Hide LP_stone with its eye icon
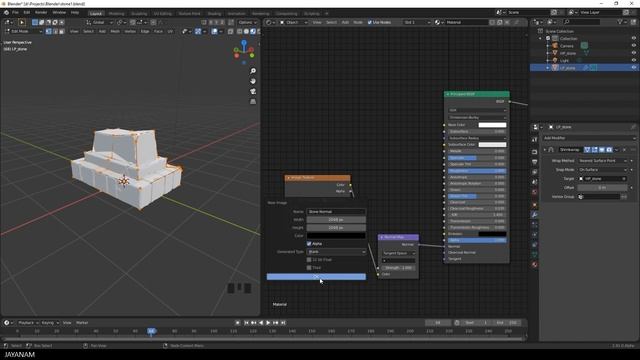The height and width of the screenshot is (360, 640). [x=633, y=68]
